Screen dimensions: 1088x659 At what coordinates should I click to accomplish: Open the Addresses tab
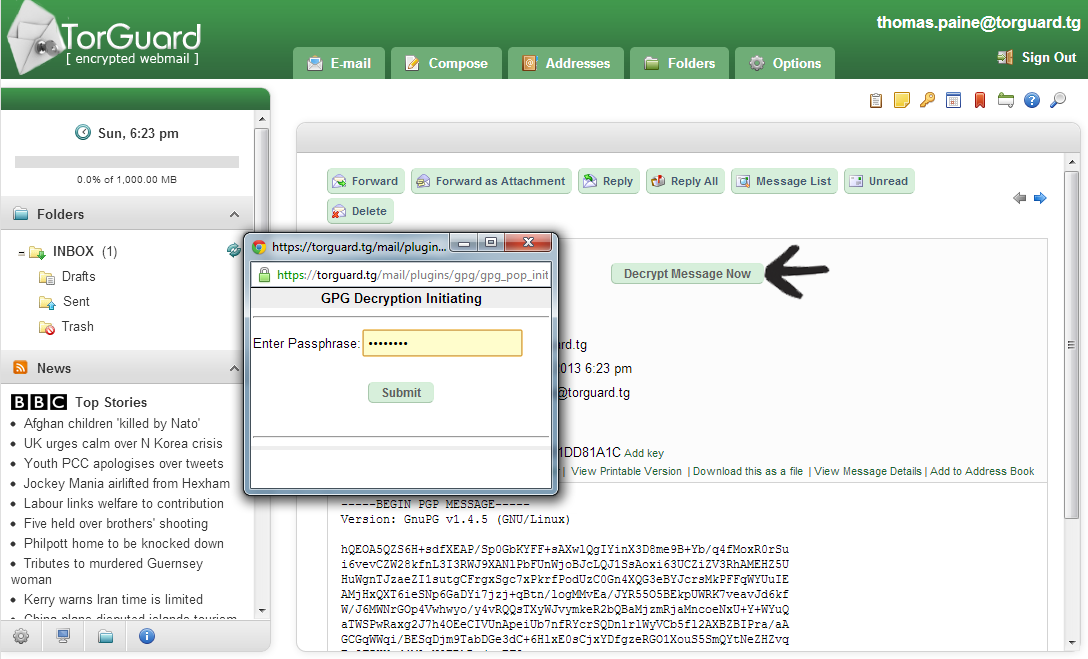click(x=566, y=63)
